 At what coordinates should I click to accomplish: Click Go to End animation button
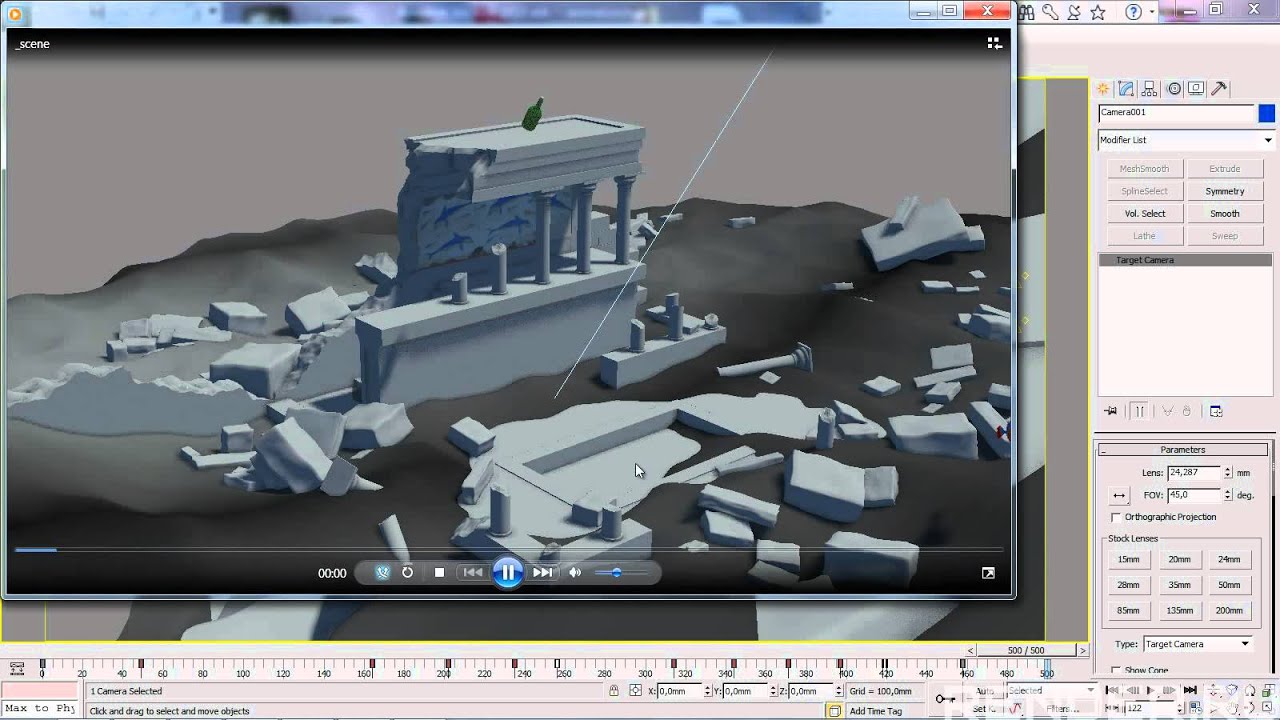coord(1190,690)
